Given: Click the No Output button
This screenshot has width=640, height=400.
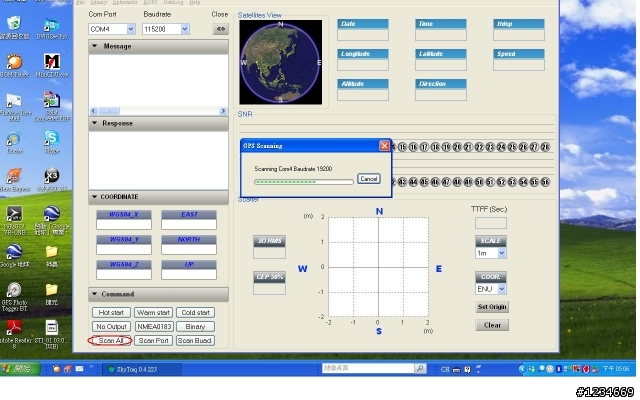Looking at the screenshot, I should pyautogui.click(x=111, y=327).
